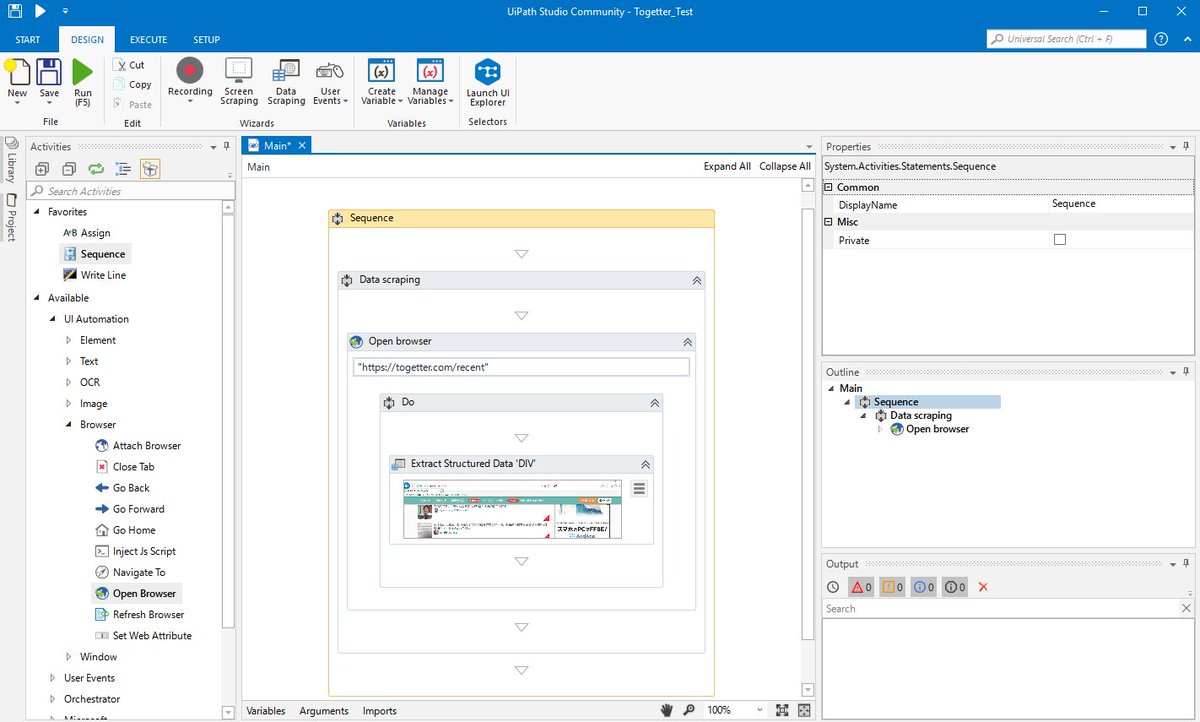The image size is (1200, 722).
Task: Start the Recording wizard
Action: point(190,80)
